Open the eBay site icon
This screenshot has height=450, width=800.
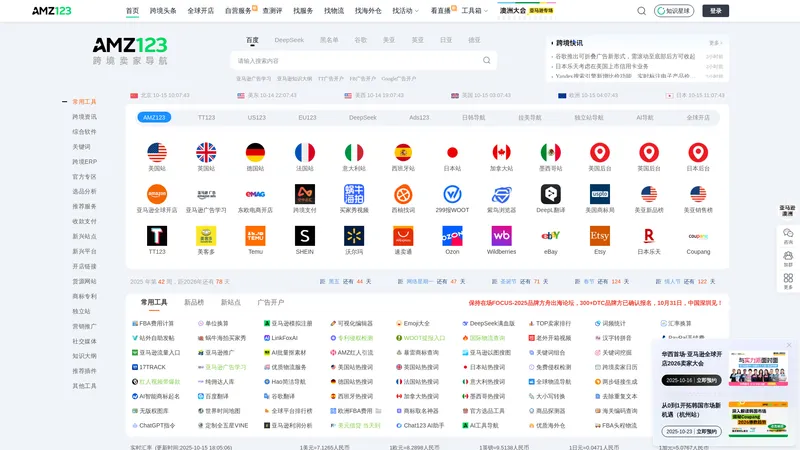(x=550, y=236)
